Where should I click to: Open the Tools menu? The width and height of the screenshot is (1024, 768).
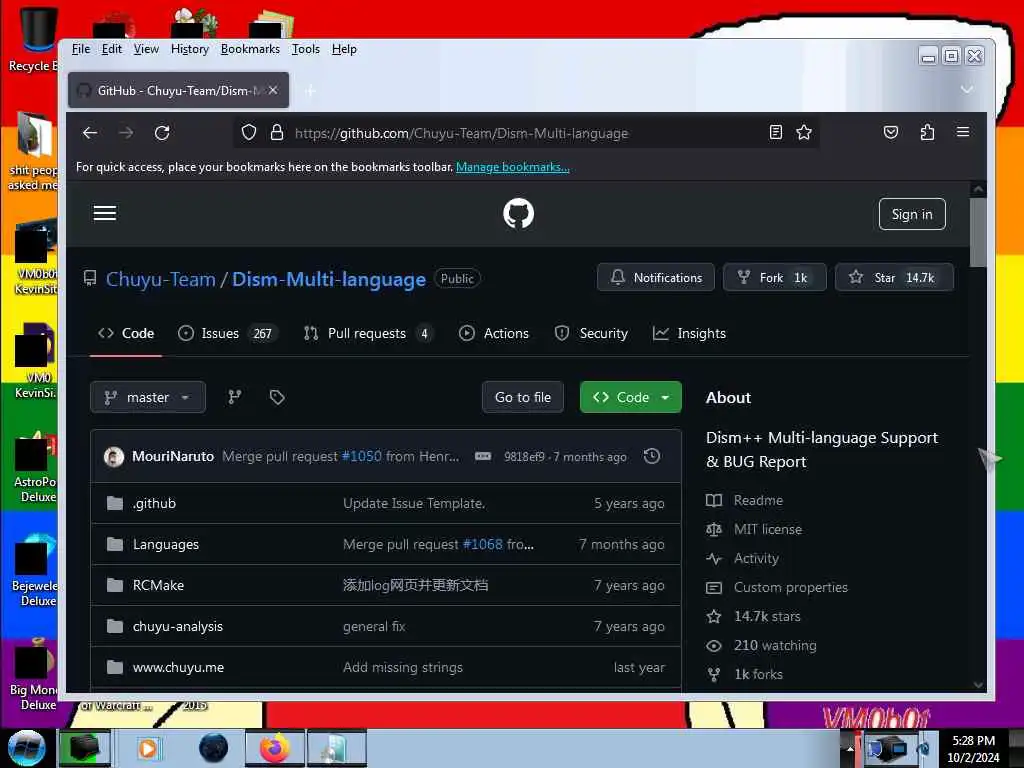click(x=306, y=49)
